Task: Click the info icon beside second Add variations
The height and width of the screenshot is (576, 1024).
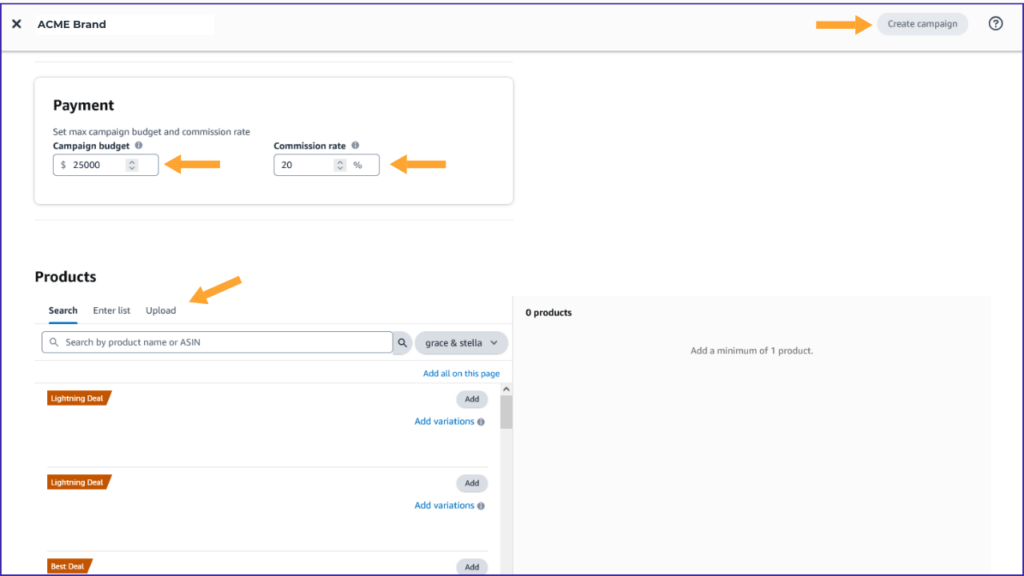Action: coord(481,505)
